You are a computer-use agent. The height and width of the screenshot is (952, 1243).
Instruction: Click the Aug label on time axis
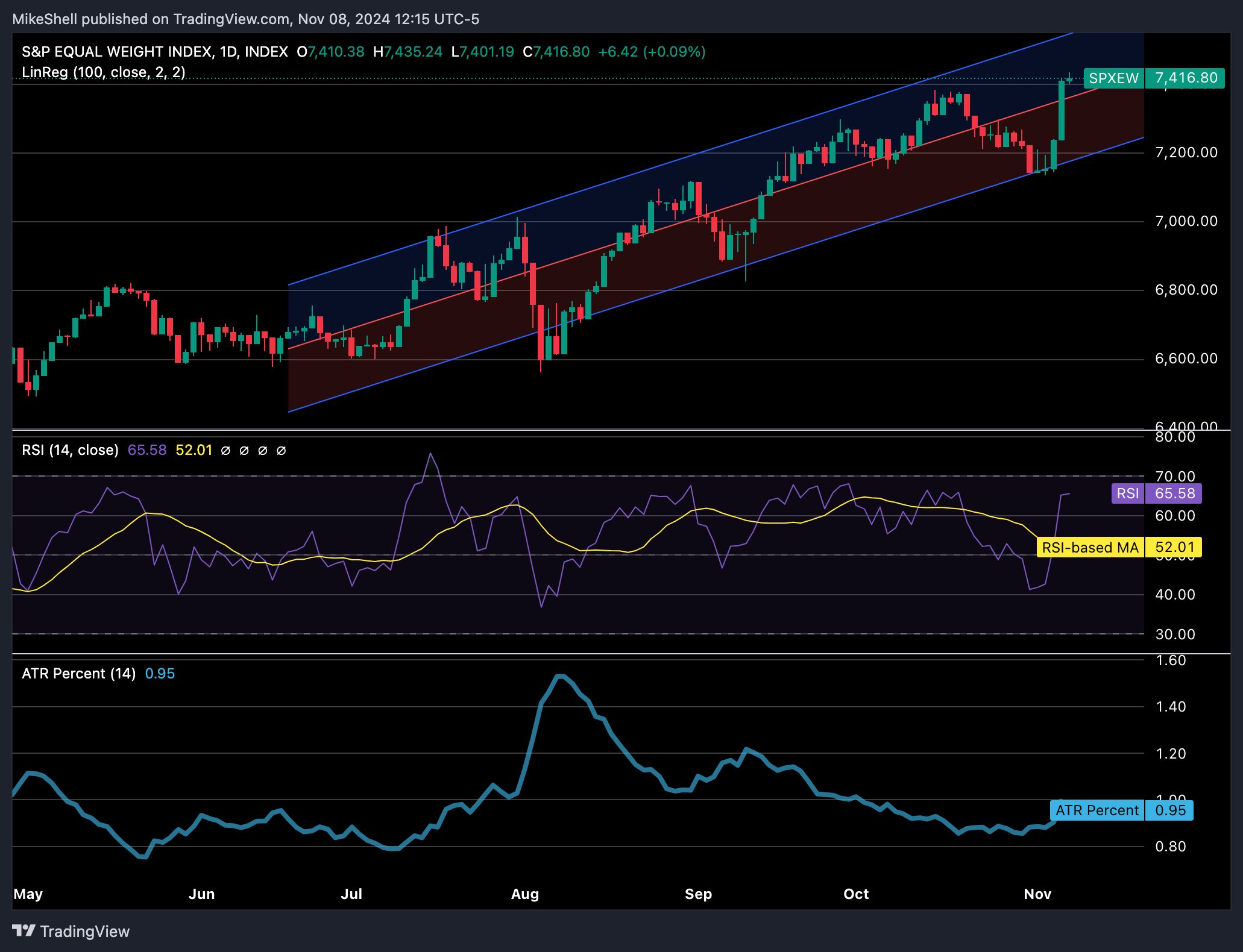524,894
